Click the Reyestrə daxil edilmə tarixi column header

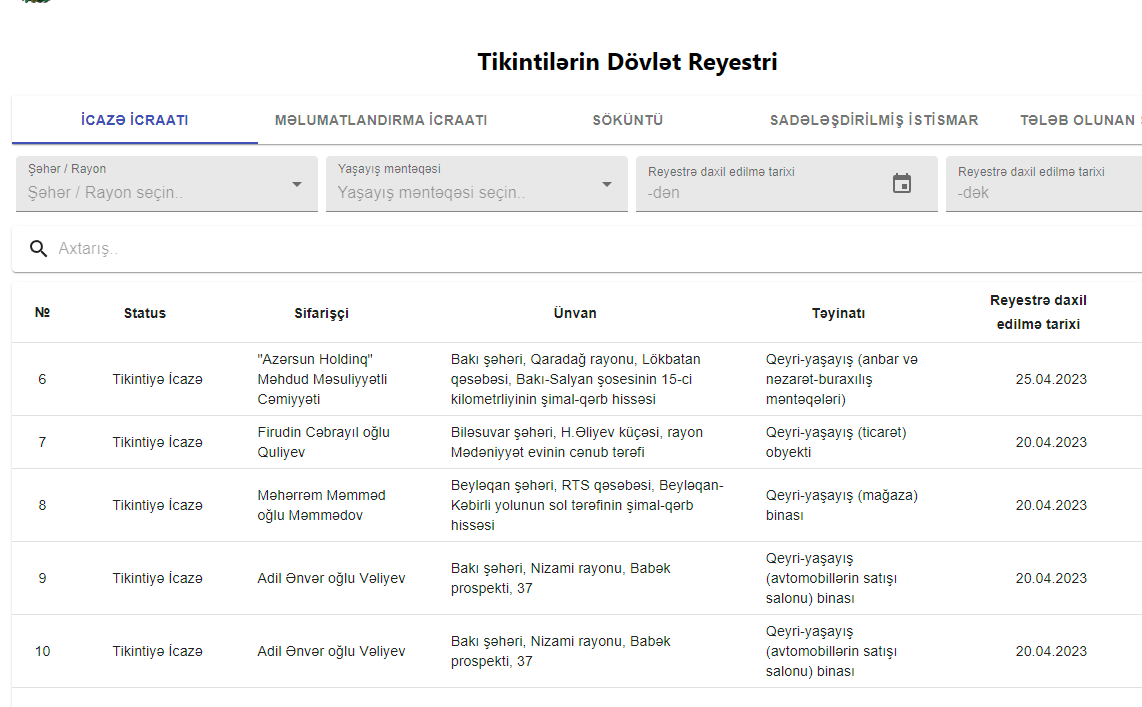pos(1038,312)
